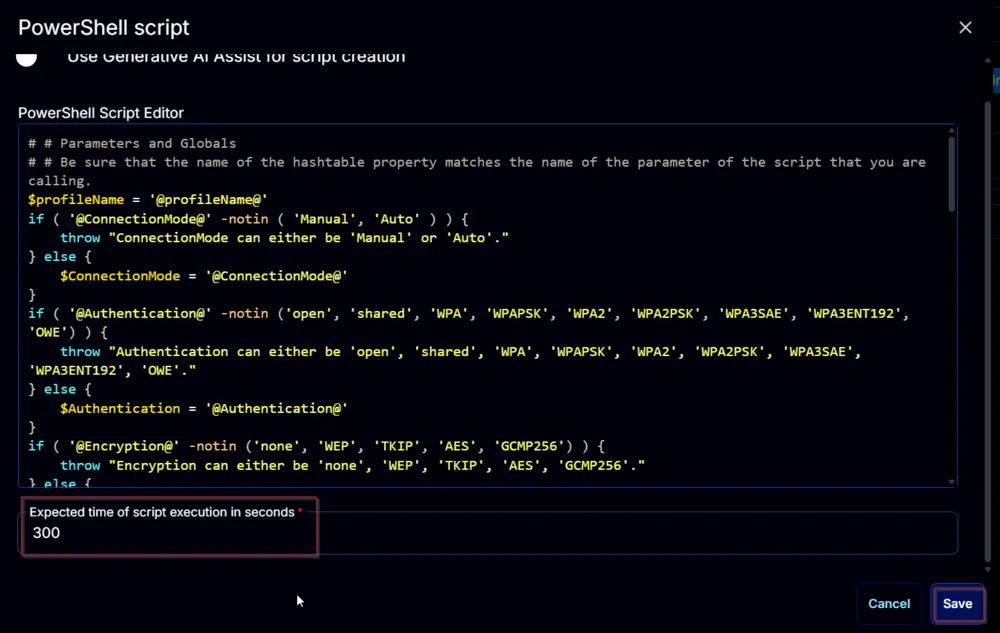This screenshot has width=1000, height=633.
Task: Click the 'Be sure that the name' comment line
Action: point(477,171)
